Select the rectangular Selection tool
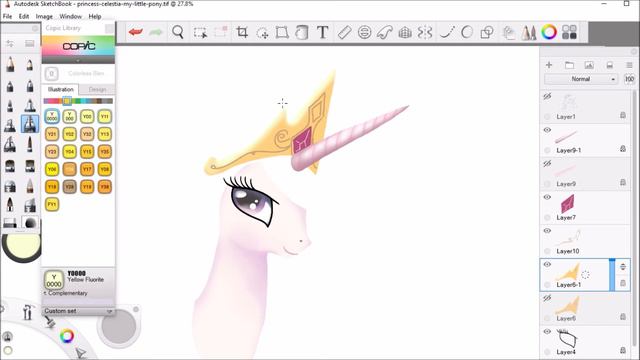 tap(200, 33)
